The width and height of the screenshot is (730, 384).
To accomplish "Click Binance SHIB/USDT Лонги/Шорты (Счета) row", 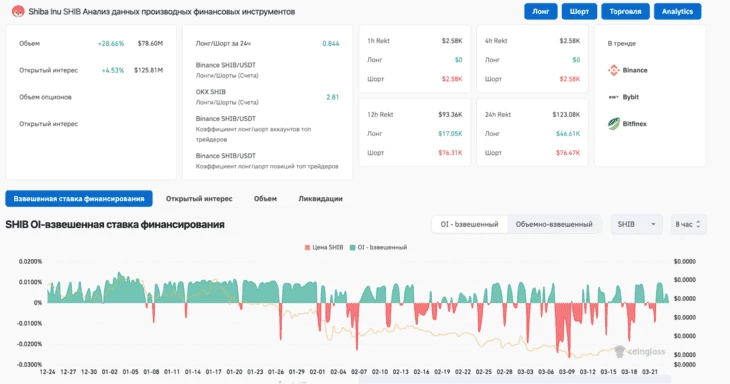I will (267, 70).
